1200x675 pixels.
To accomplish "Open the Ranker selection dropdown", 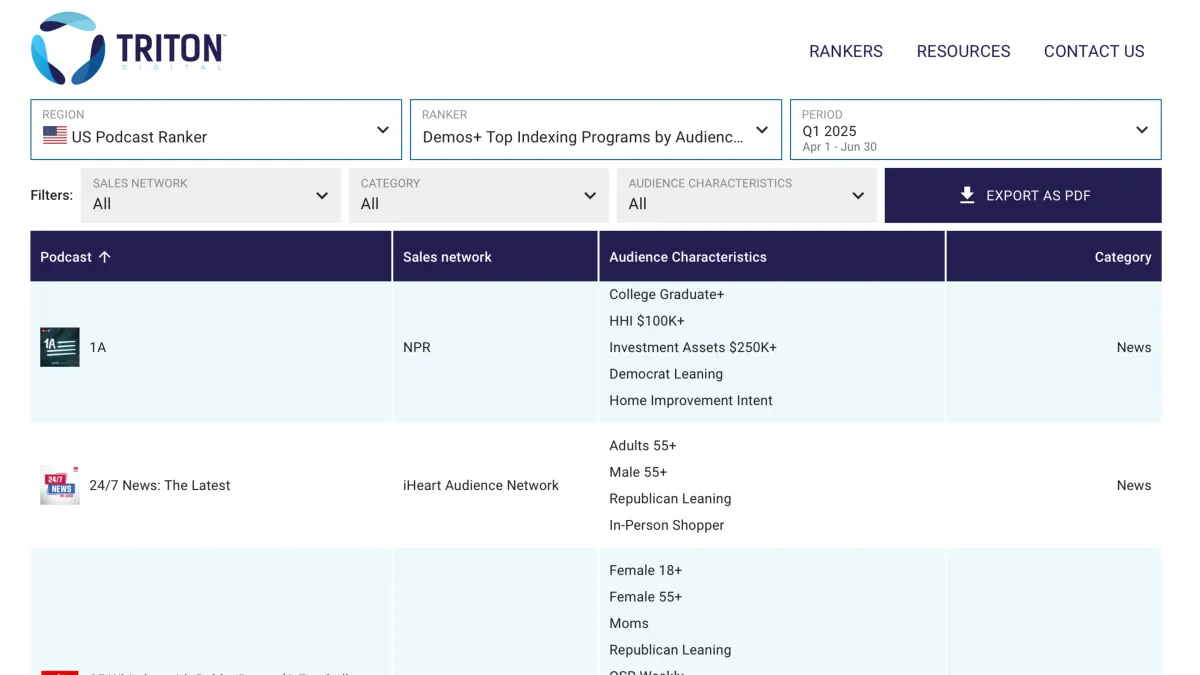I will coord(763,129).
